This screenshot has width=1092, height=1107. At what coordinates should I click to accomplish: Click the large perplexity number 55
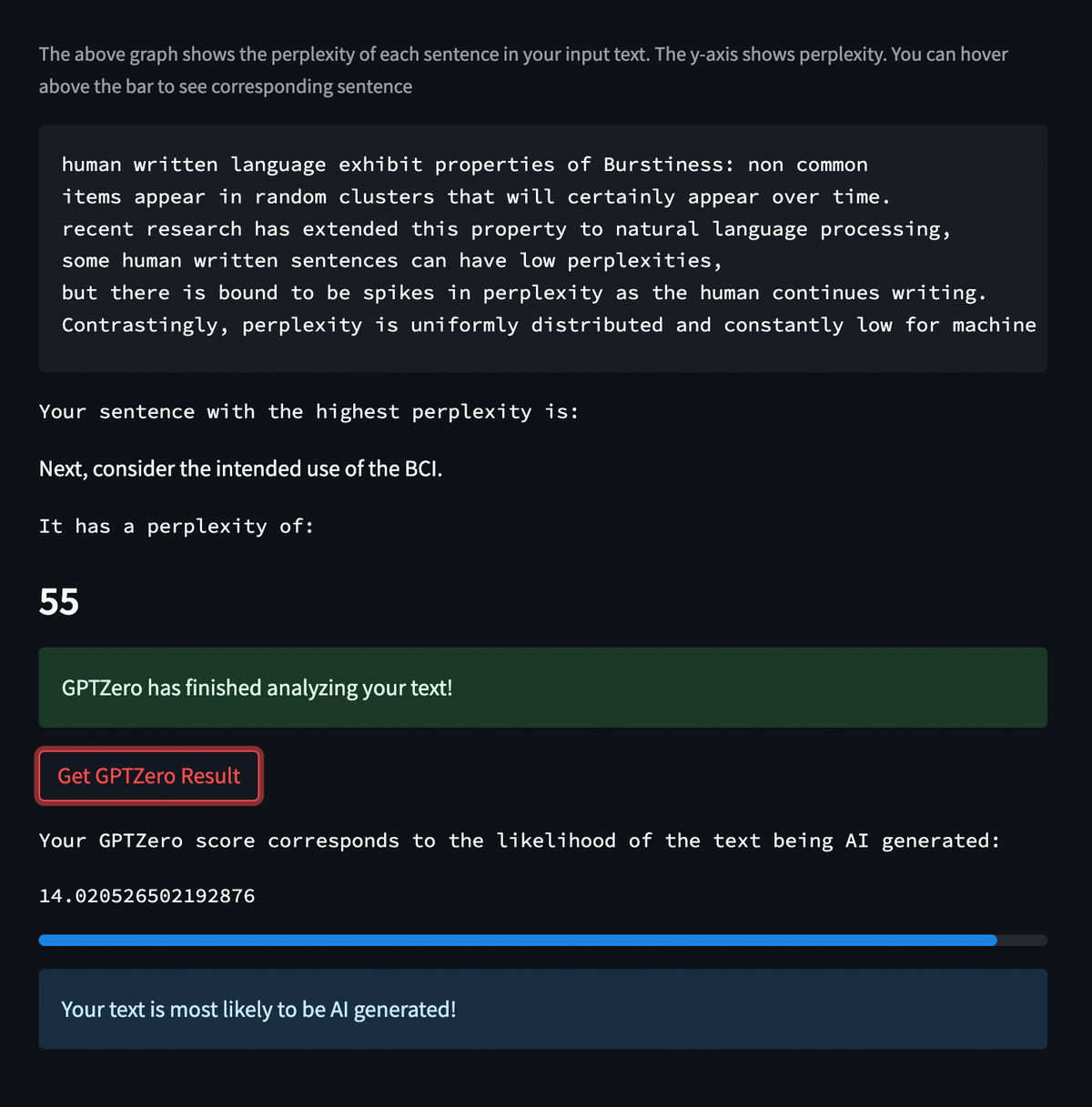point(59,602)
